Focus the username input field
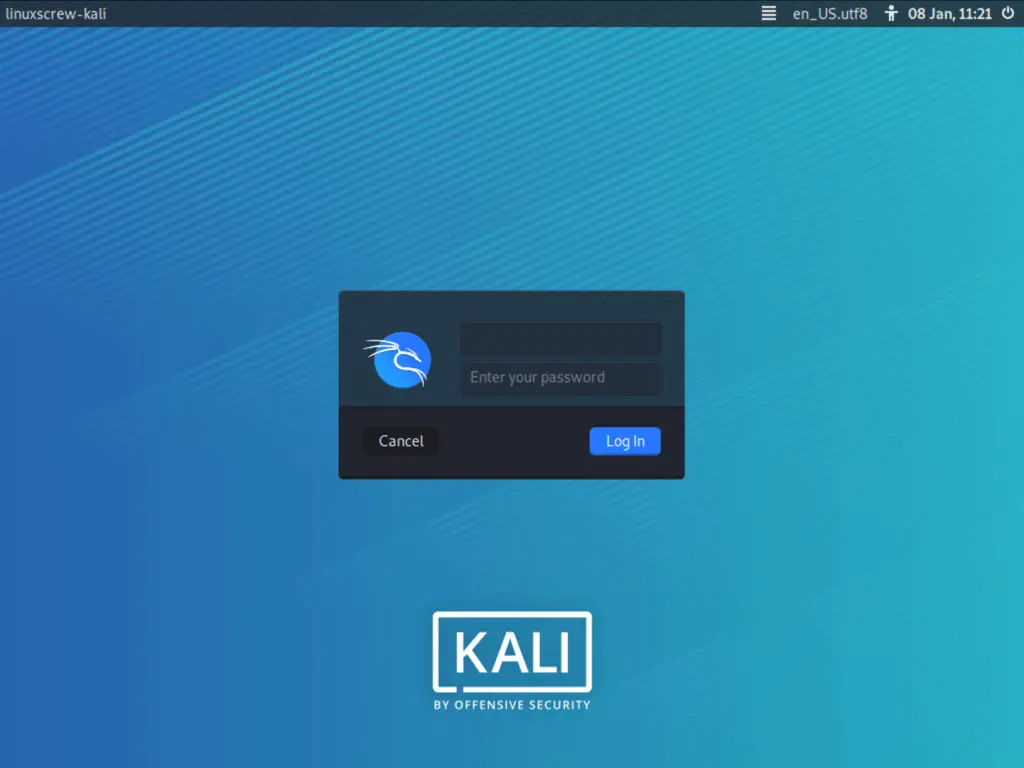1024x768 pixels. point(561,339)
